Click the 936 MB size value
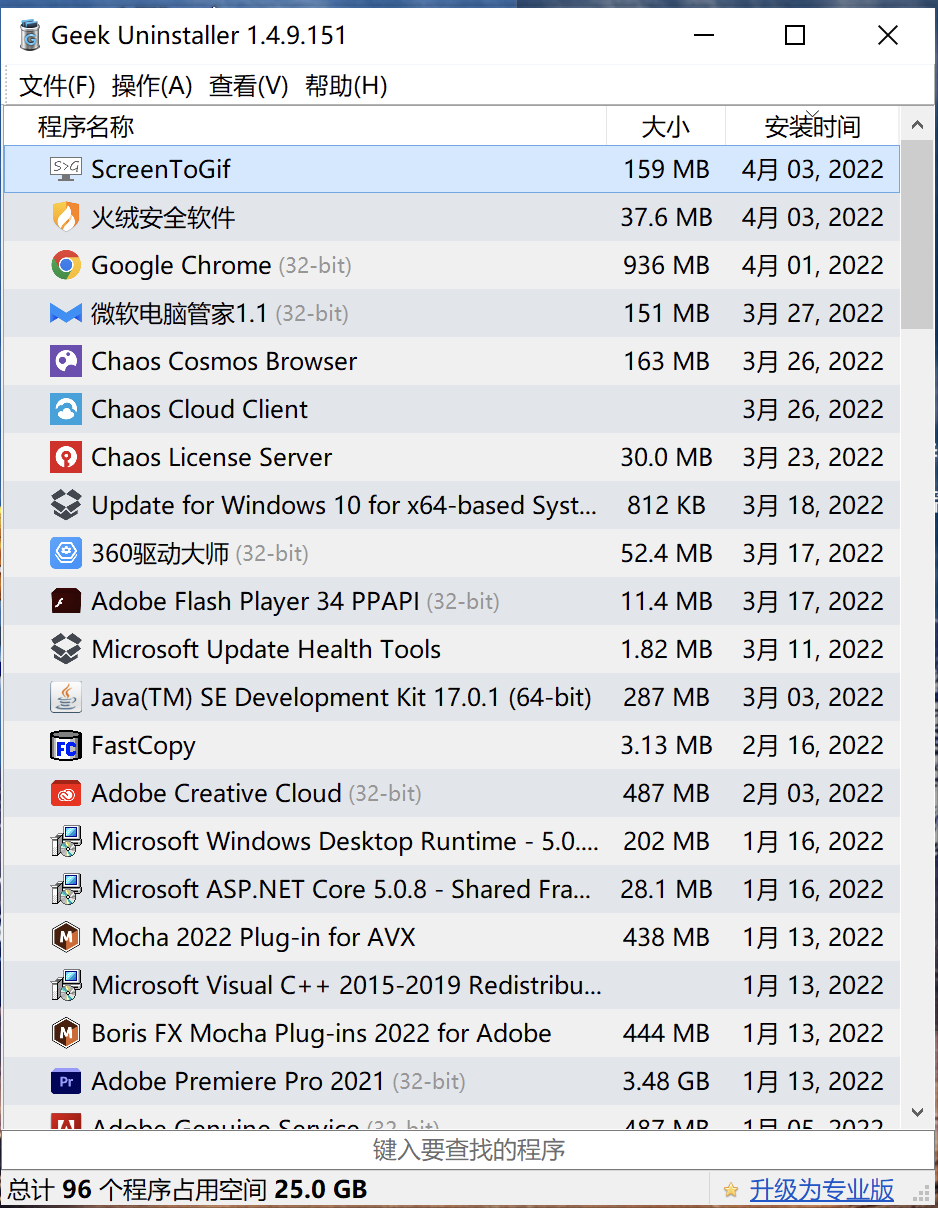 tap(667, 265)
